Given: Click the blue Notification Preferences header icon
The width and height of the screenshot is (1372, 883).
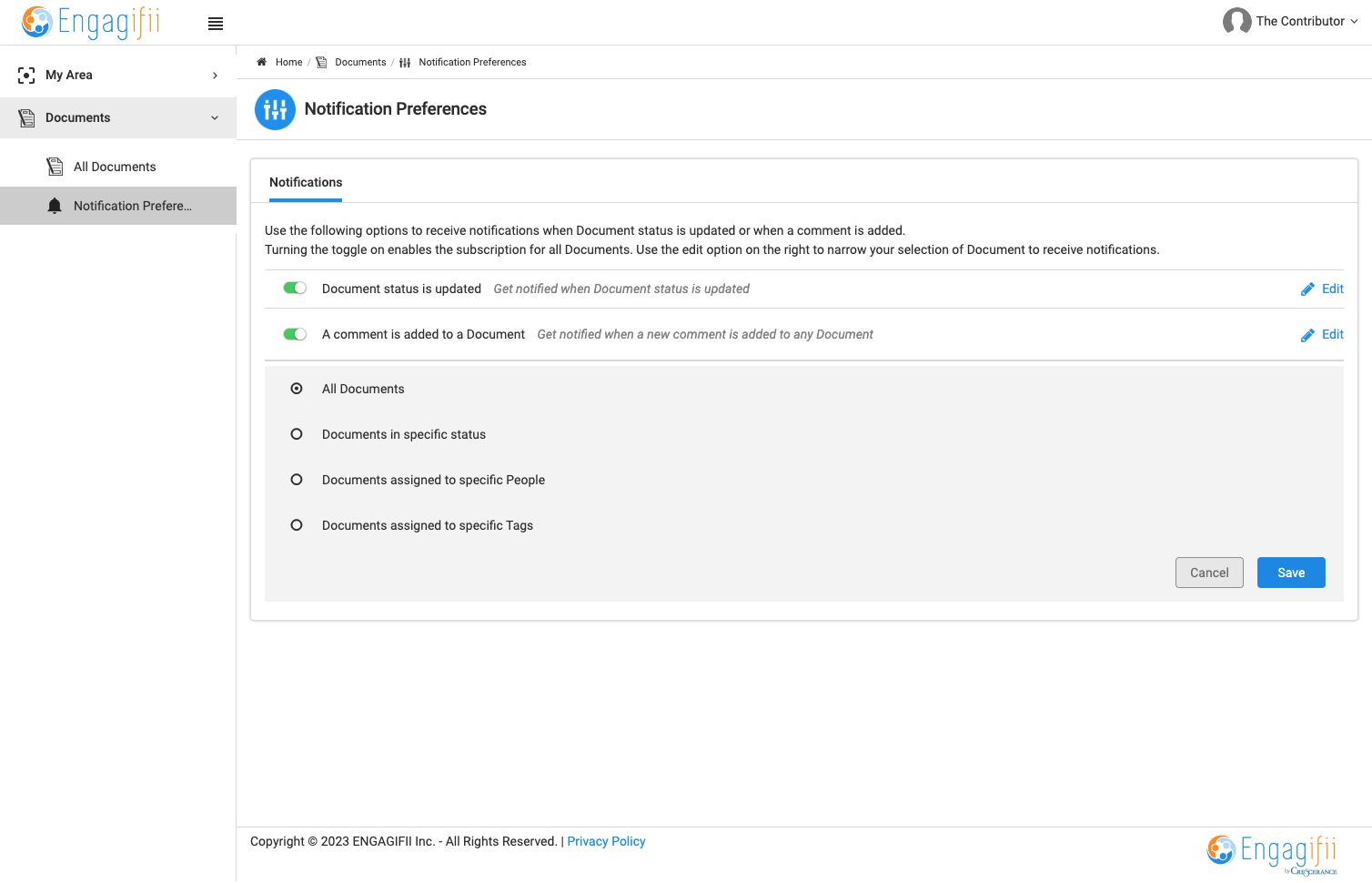Looking at the screenshot, I should [x=275, y=109].
